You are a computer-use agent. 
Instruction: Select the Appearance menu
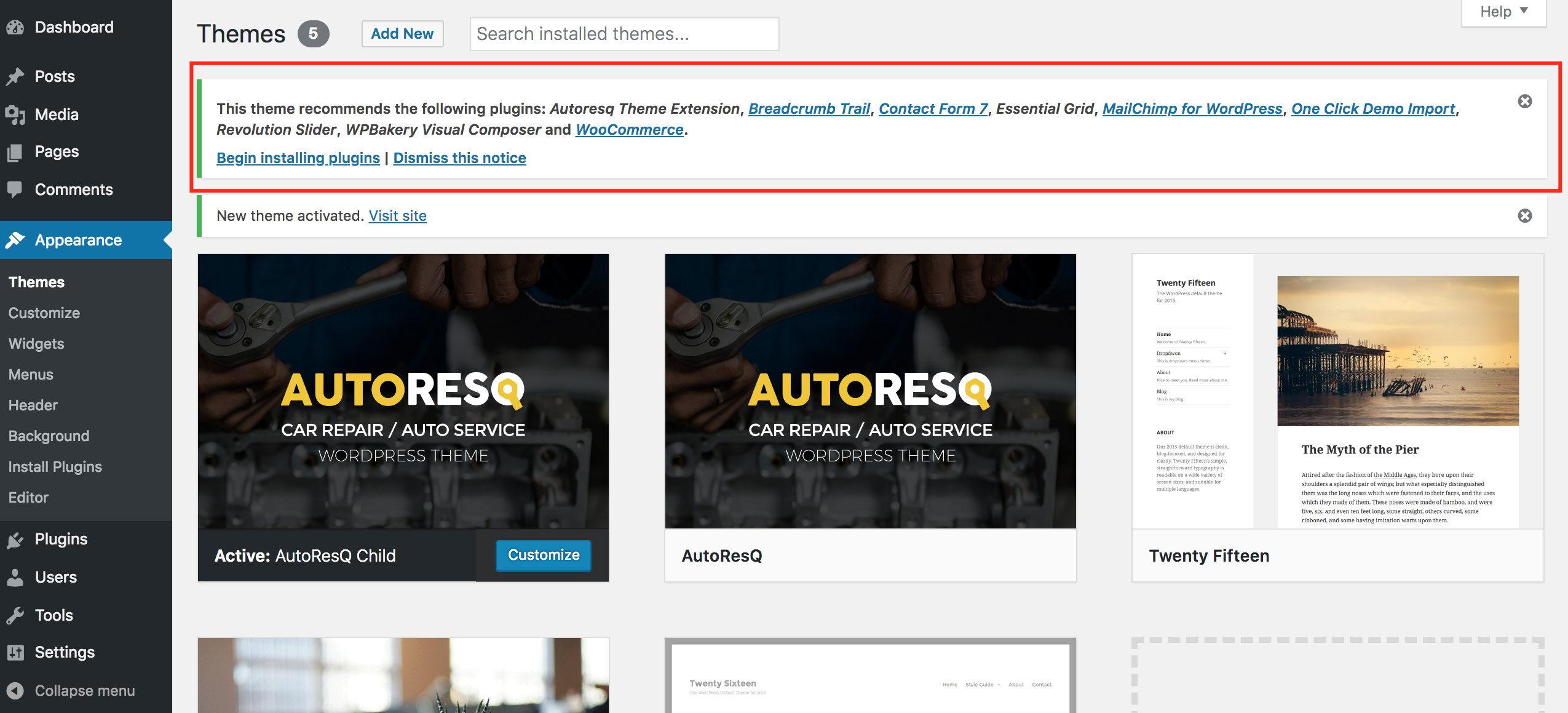click(78, 240)
